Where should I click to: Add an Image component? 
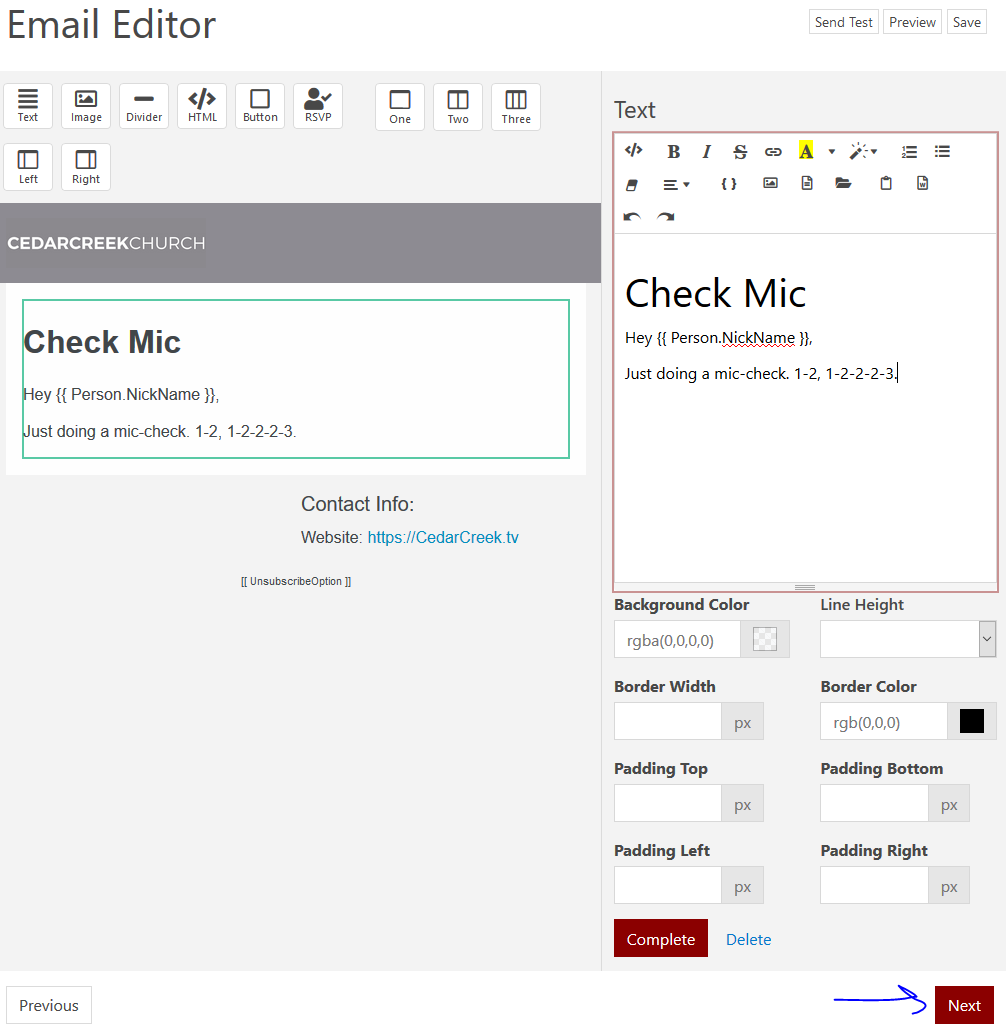pyautogui.click(x=86, y=105)
